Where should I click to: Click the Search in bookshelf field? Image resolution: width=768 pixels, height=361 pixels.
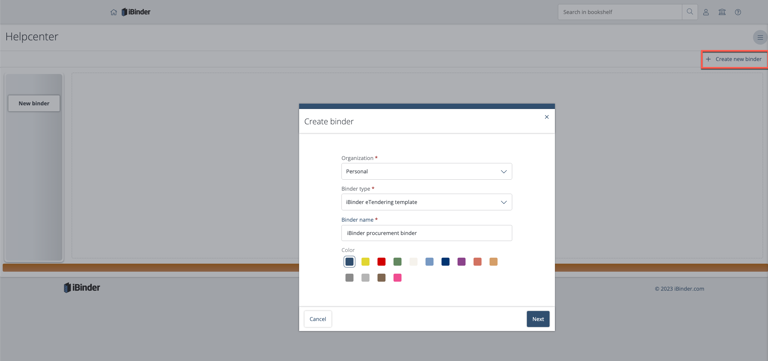620,12
